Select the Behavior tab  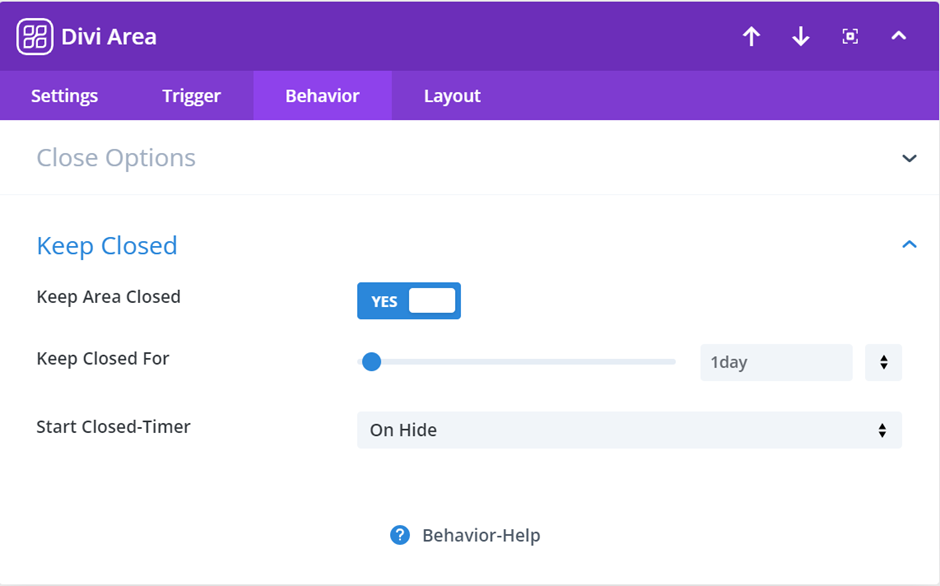click(323, 96)
